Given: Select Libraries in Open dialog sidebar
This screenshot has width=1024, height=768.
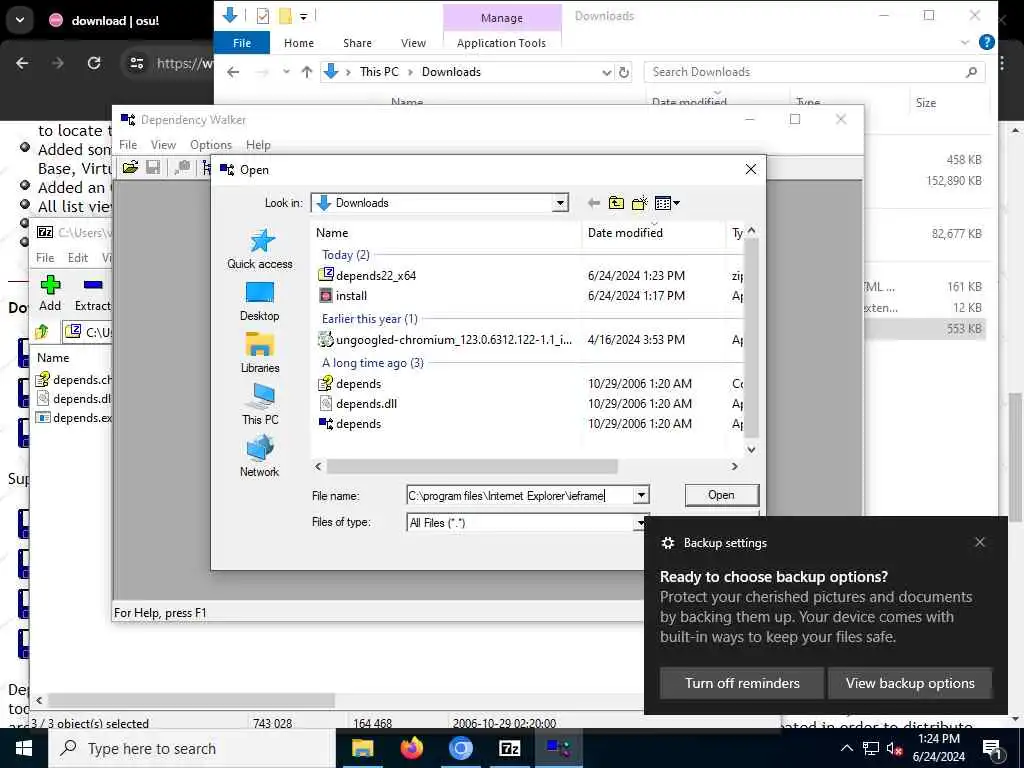Looking at the screenshot, I should click(260, 353).
